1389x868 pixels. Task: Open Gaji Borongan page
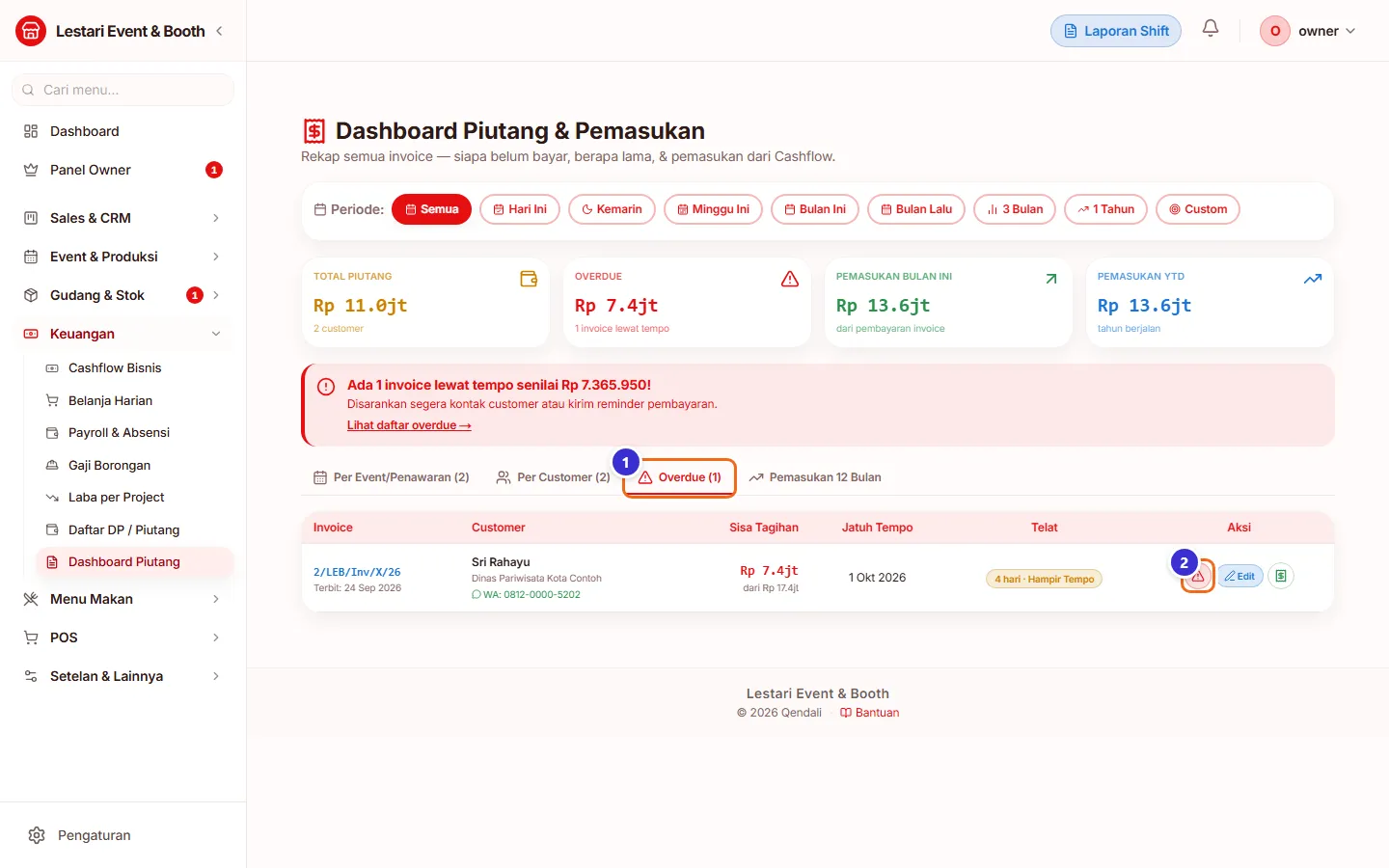click(135, 465)
